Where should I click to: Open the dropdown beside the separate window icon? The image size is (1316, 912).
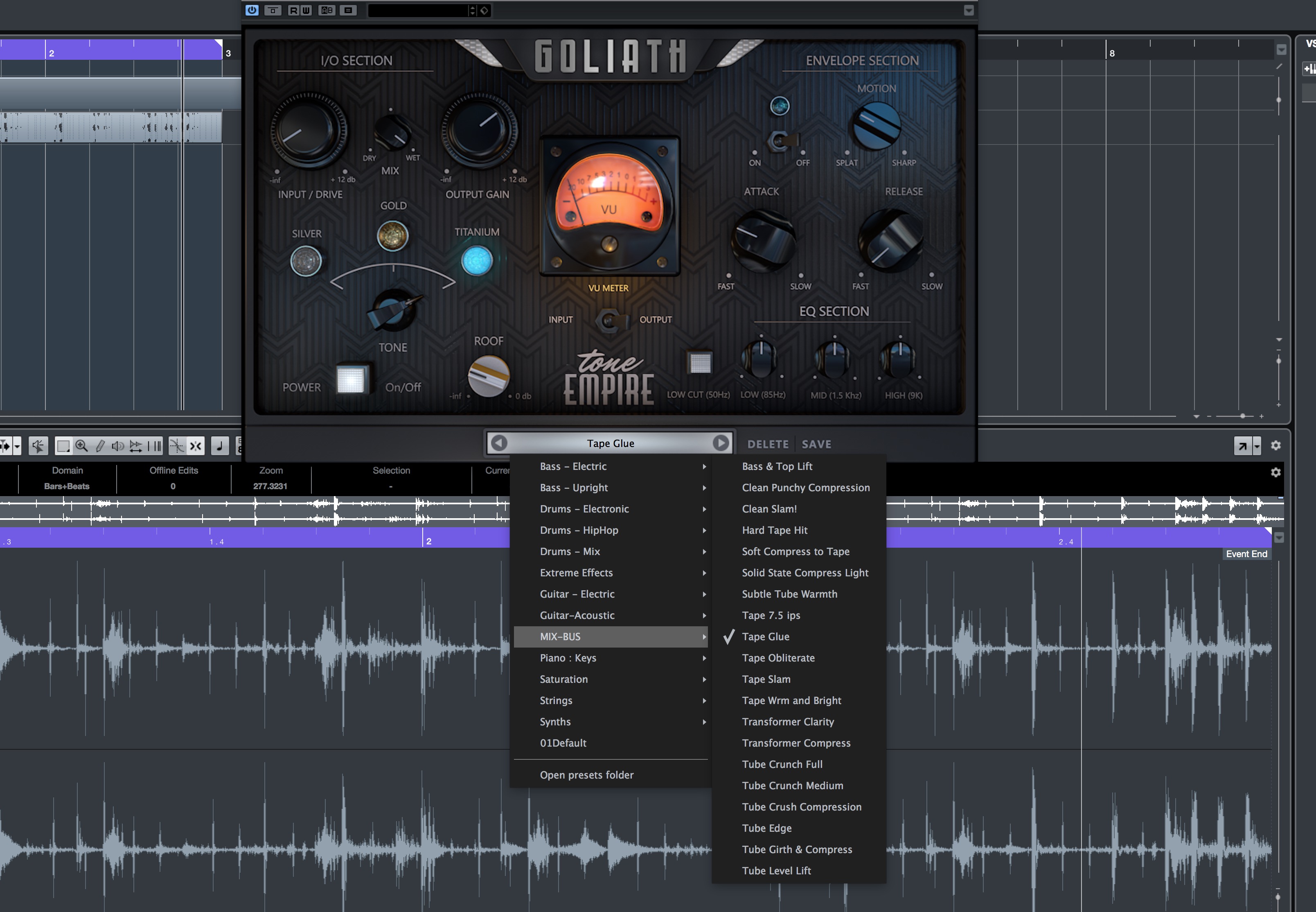coord(1257,446)
